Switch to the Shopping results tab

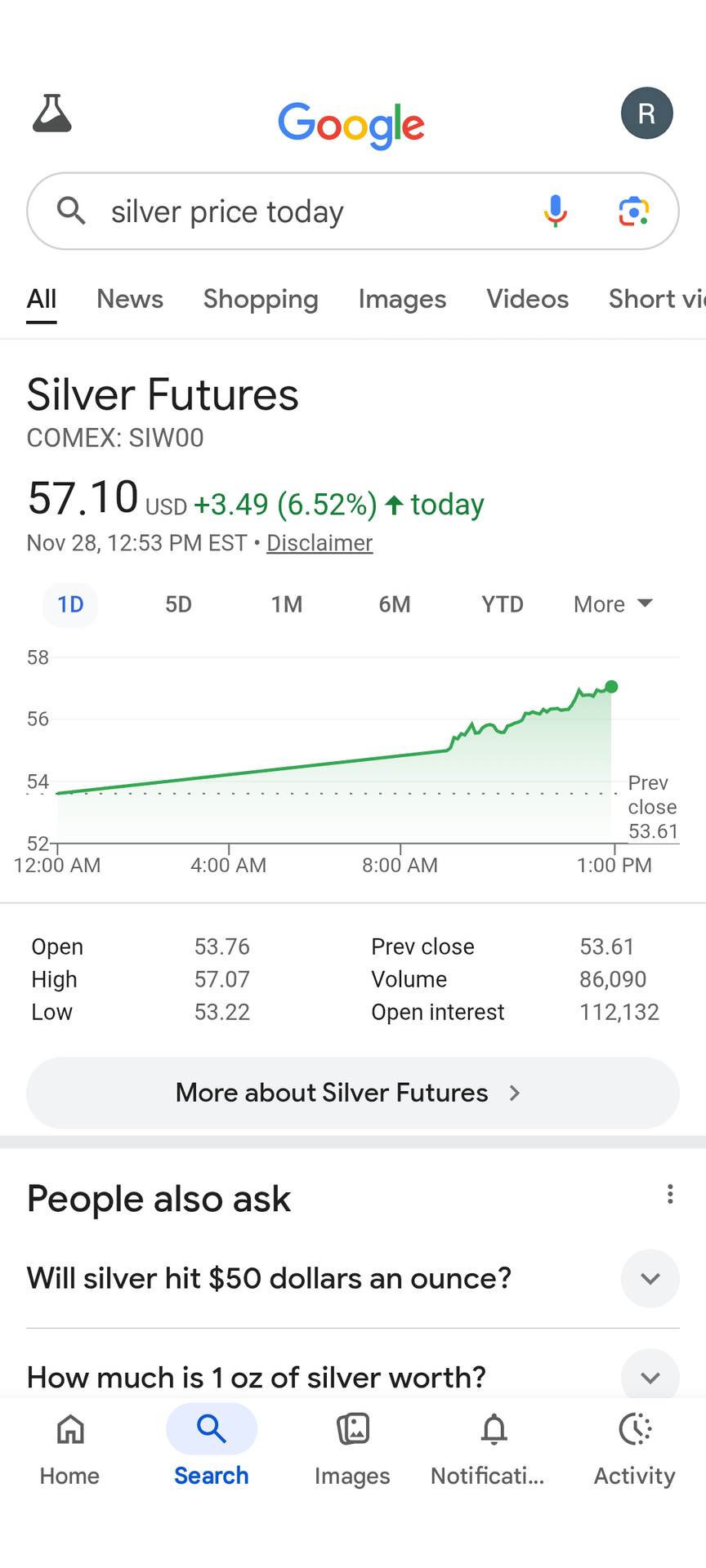261,299
